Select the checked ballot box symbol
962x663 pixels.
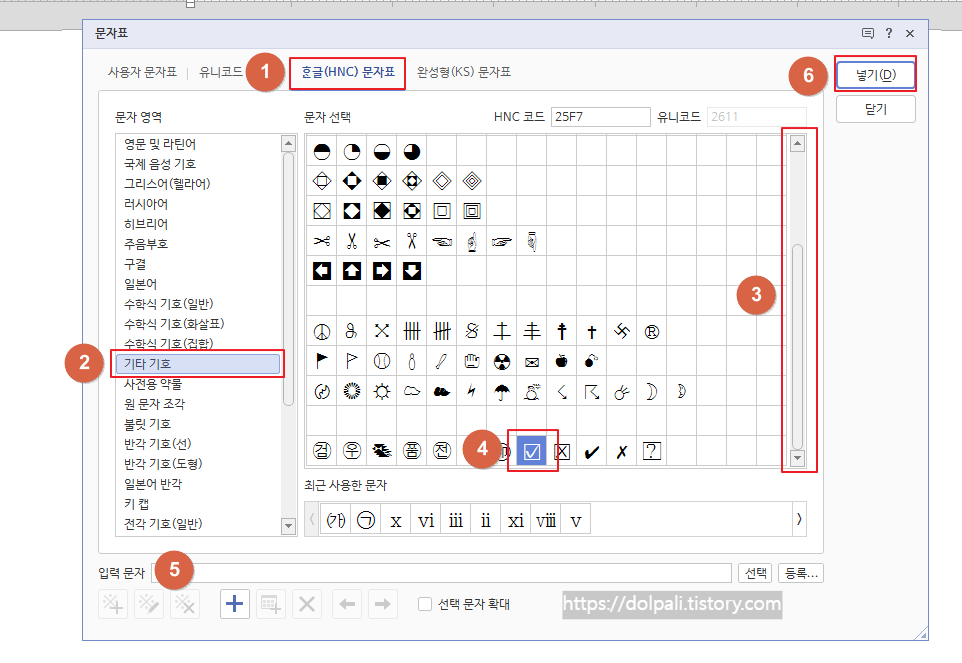[531, 451]
